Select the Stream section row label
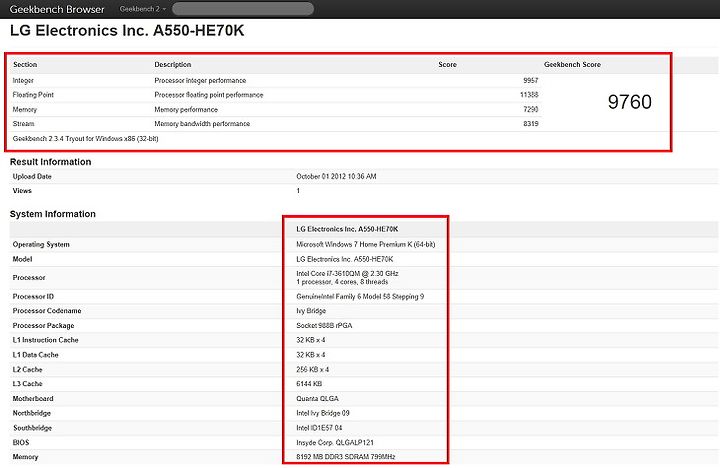This screenshot has width=720, height=468. point(23,124)
